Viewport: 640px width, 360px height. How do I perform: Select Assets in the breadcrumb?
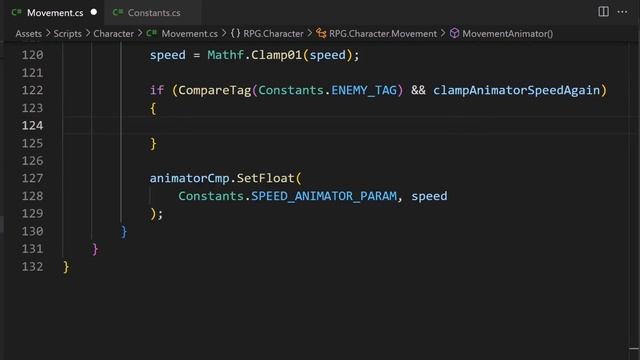[x=29, y=34]
